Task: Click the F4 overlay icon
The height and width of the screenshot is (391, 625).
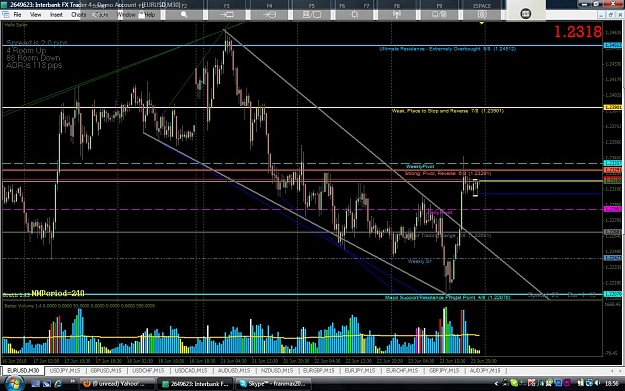Action: [269, 15]
